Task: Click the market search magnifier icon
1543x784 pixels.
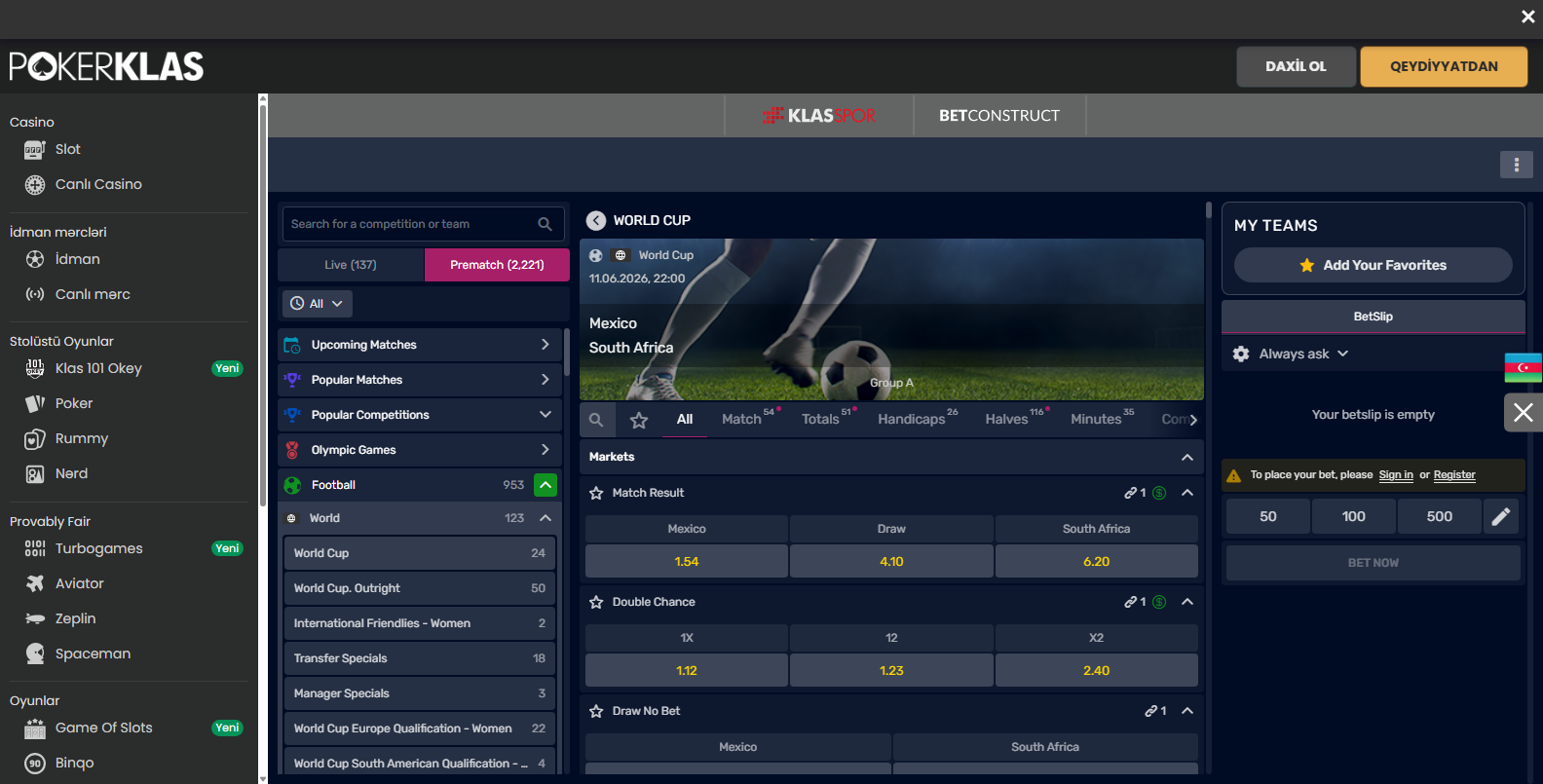Action: click(x=596, y=420)
